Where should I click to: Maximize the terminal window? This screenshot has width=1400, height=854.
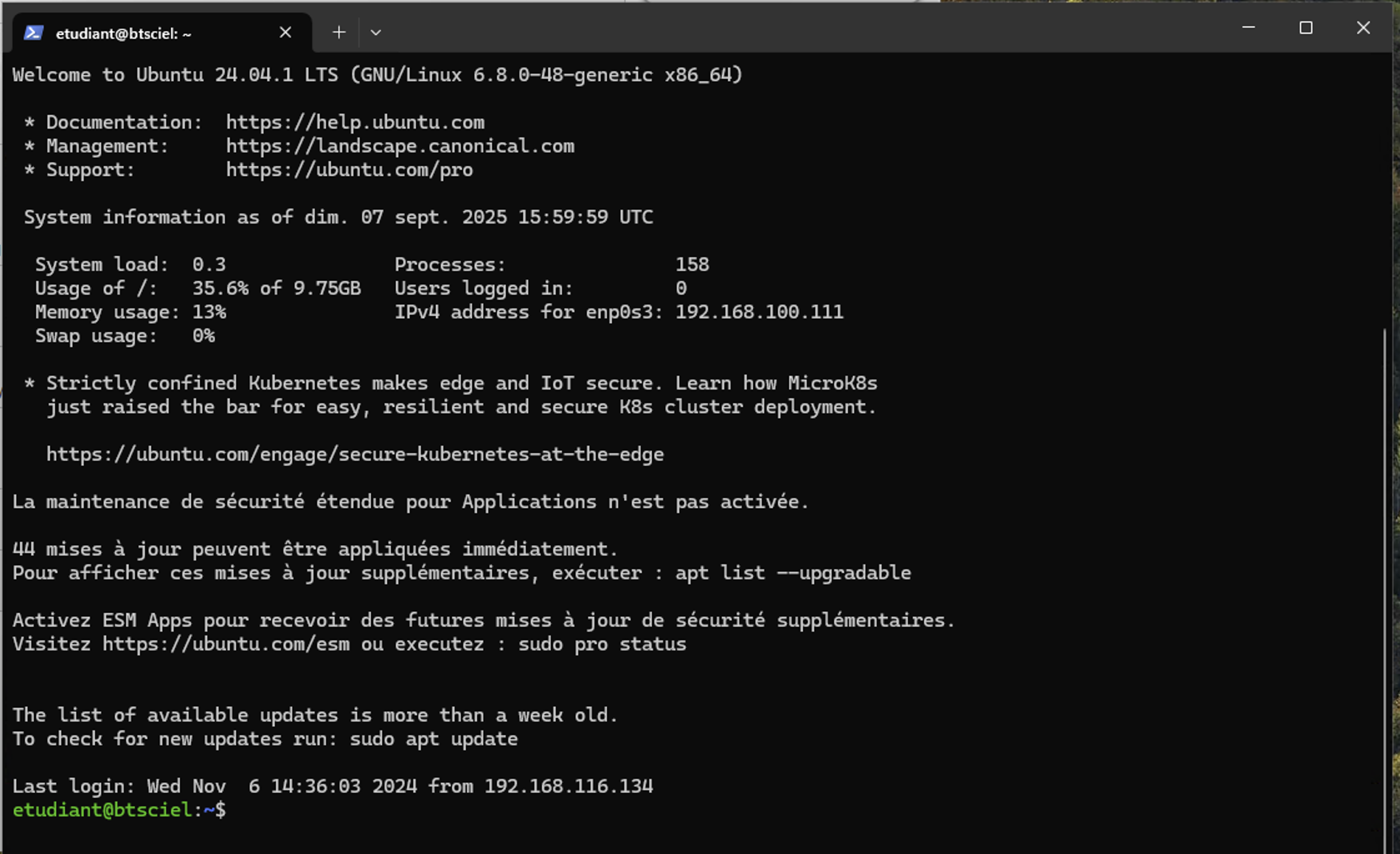(1306, 28)
